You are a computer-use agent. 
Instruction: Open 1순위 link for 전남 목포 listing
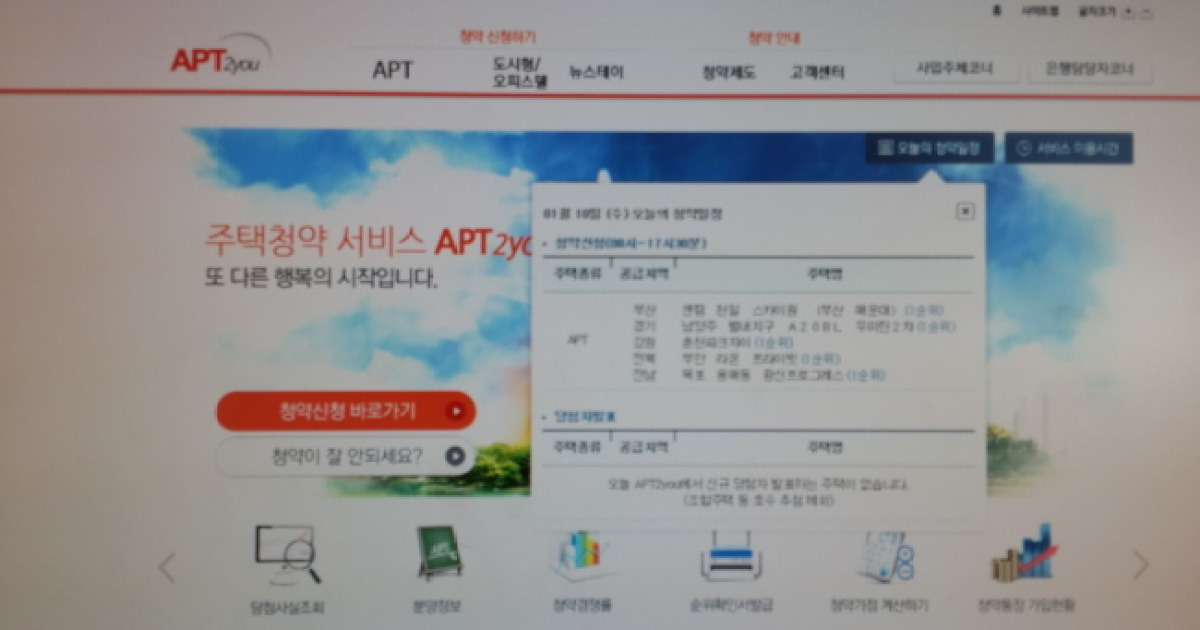coord(865,375)
